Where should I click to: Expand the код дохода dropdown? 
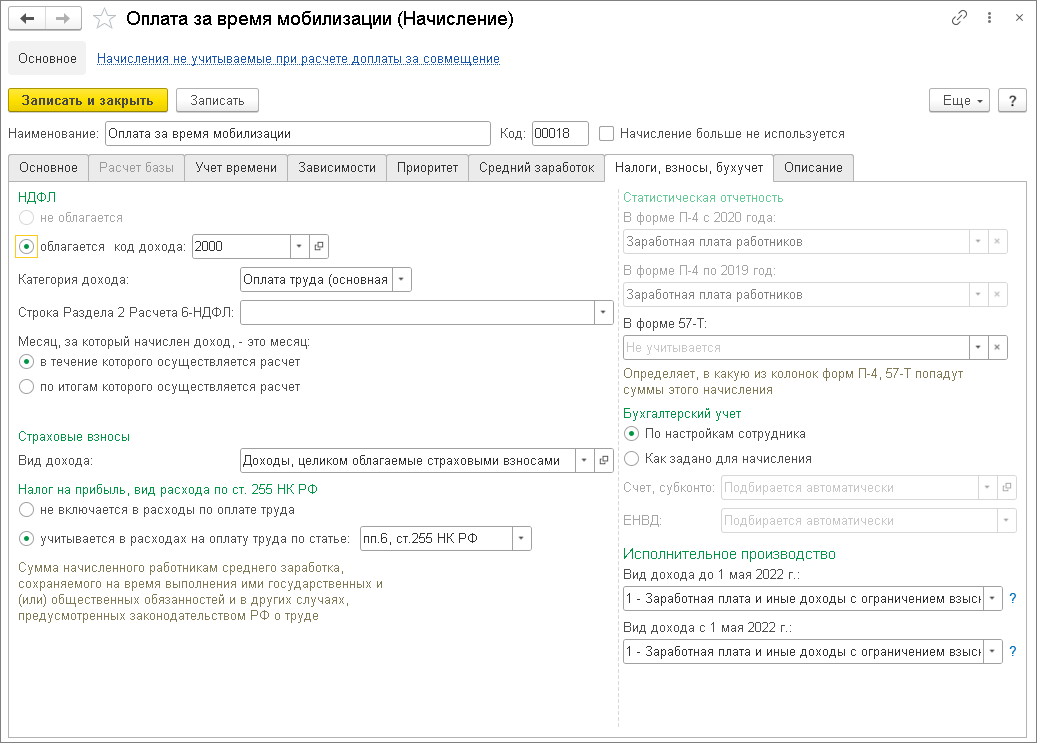(x=300, y=246)
